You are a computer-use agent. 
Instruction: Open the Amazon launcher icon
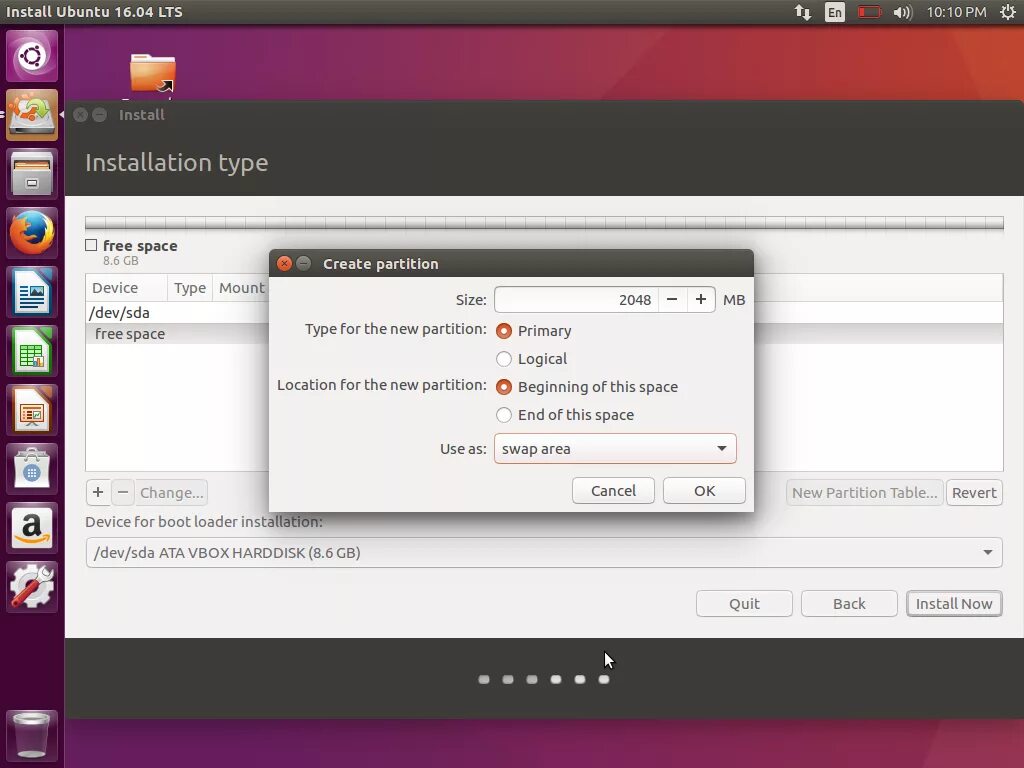(x=32, y=528)
